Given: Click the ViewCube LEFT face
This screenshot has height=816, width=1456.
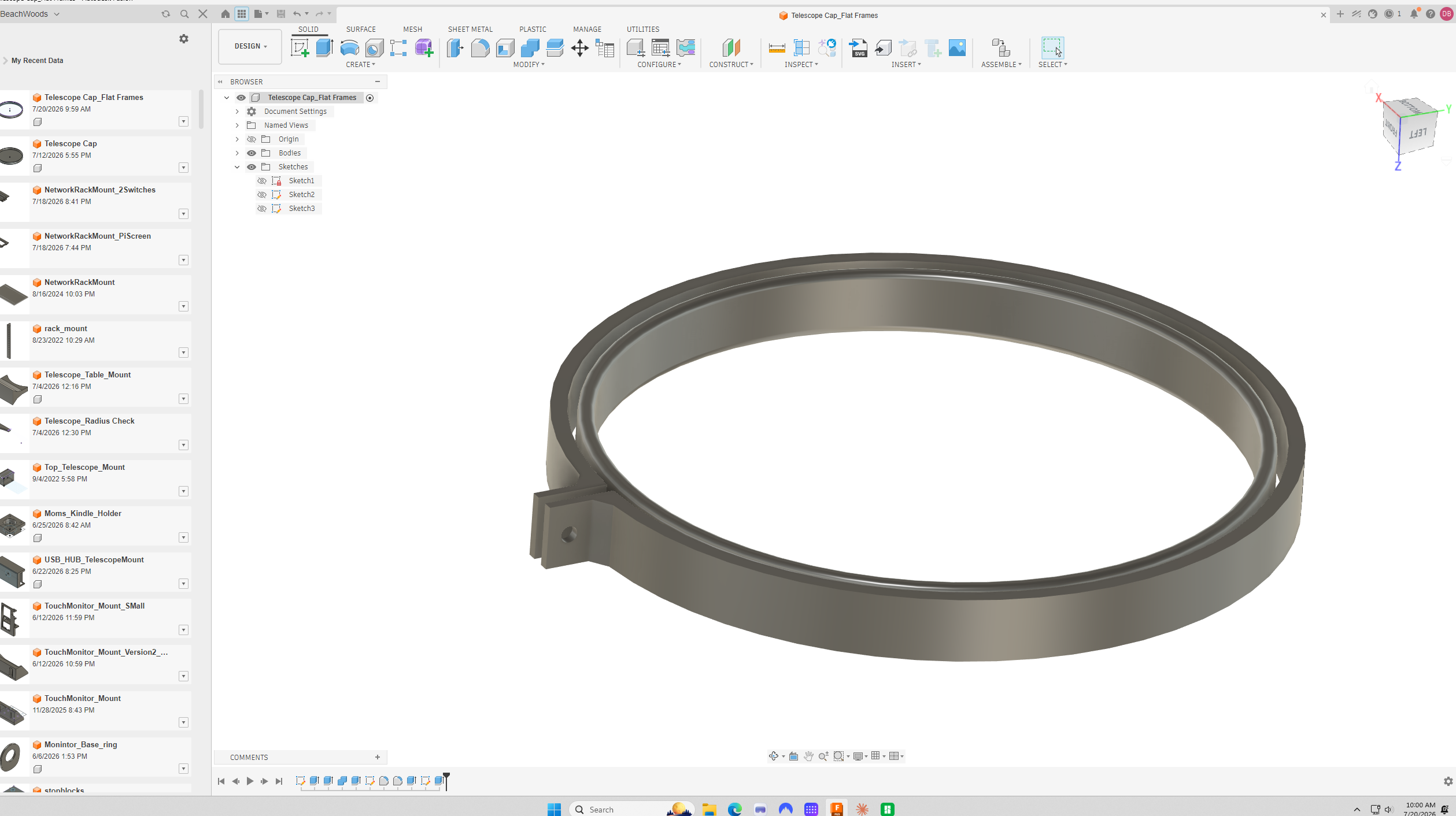Looking at the screenshot, I should (x=1418, y=133).
